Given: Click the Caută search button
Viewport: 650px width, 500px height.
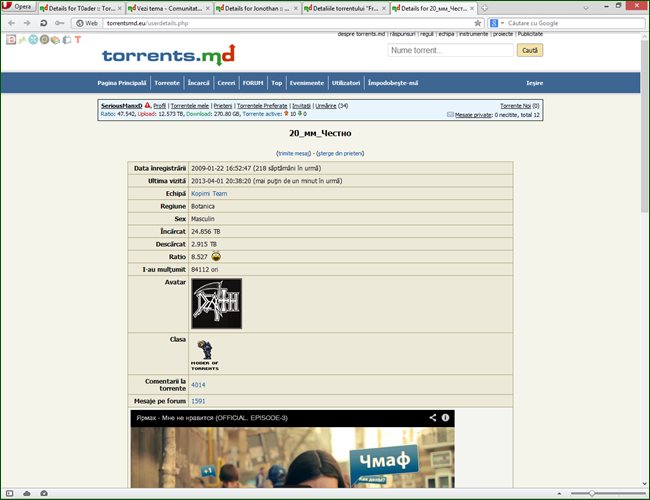Looking at the screenshot, I should click(x=530, y=50).
